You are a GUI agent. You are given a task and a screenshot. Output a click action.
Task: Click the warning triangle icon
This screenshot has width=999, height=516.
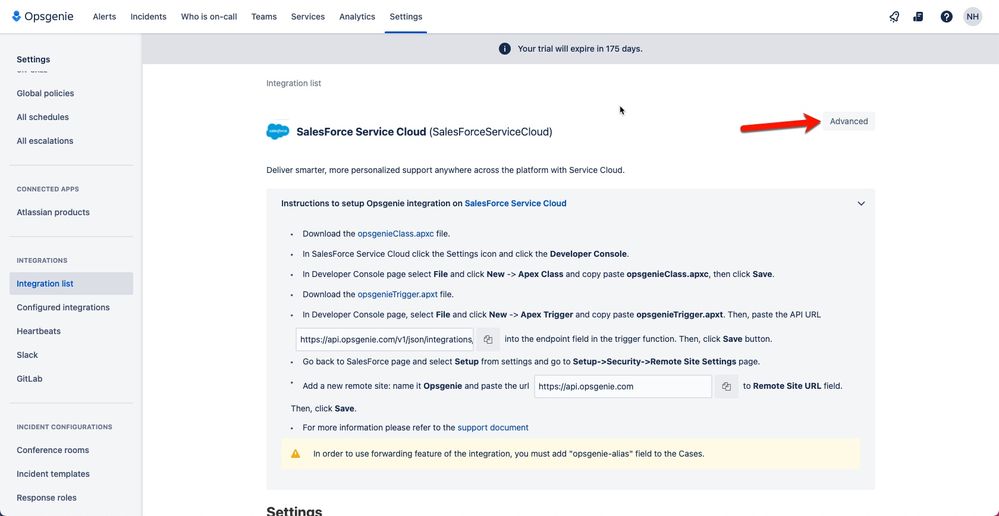click(296, 454)
